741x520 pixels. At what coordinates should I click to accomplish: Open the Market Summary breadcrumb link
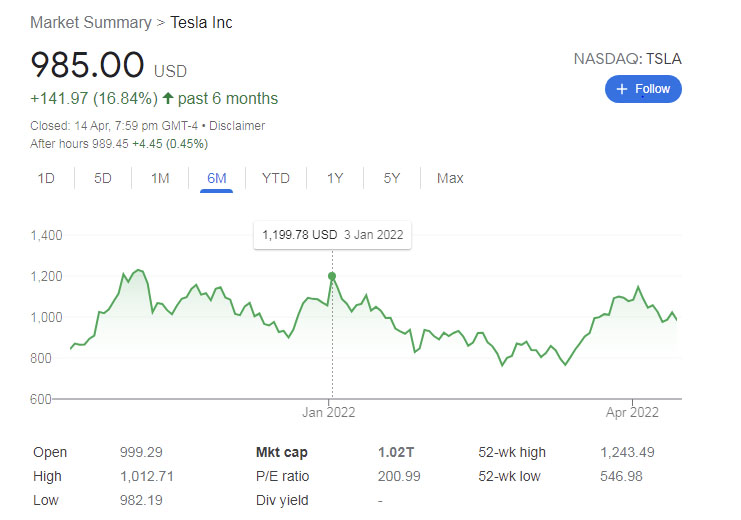click(91, 23)
